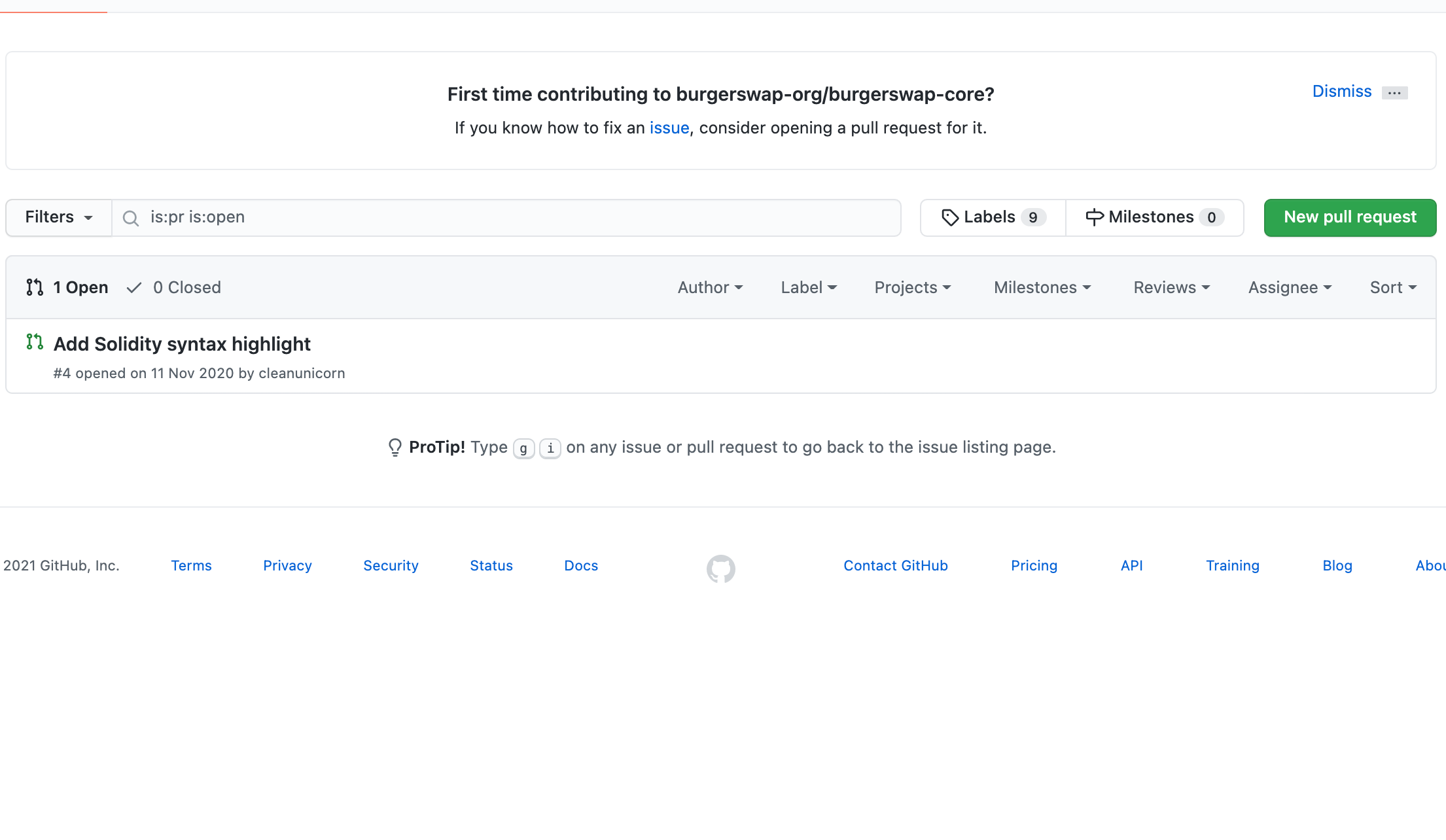Open the Pricing footer link
This screenshot has width=1446, height=840.
tap(1034, 566)
